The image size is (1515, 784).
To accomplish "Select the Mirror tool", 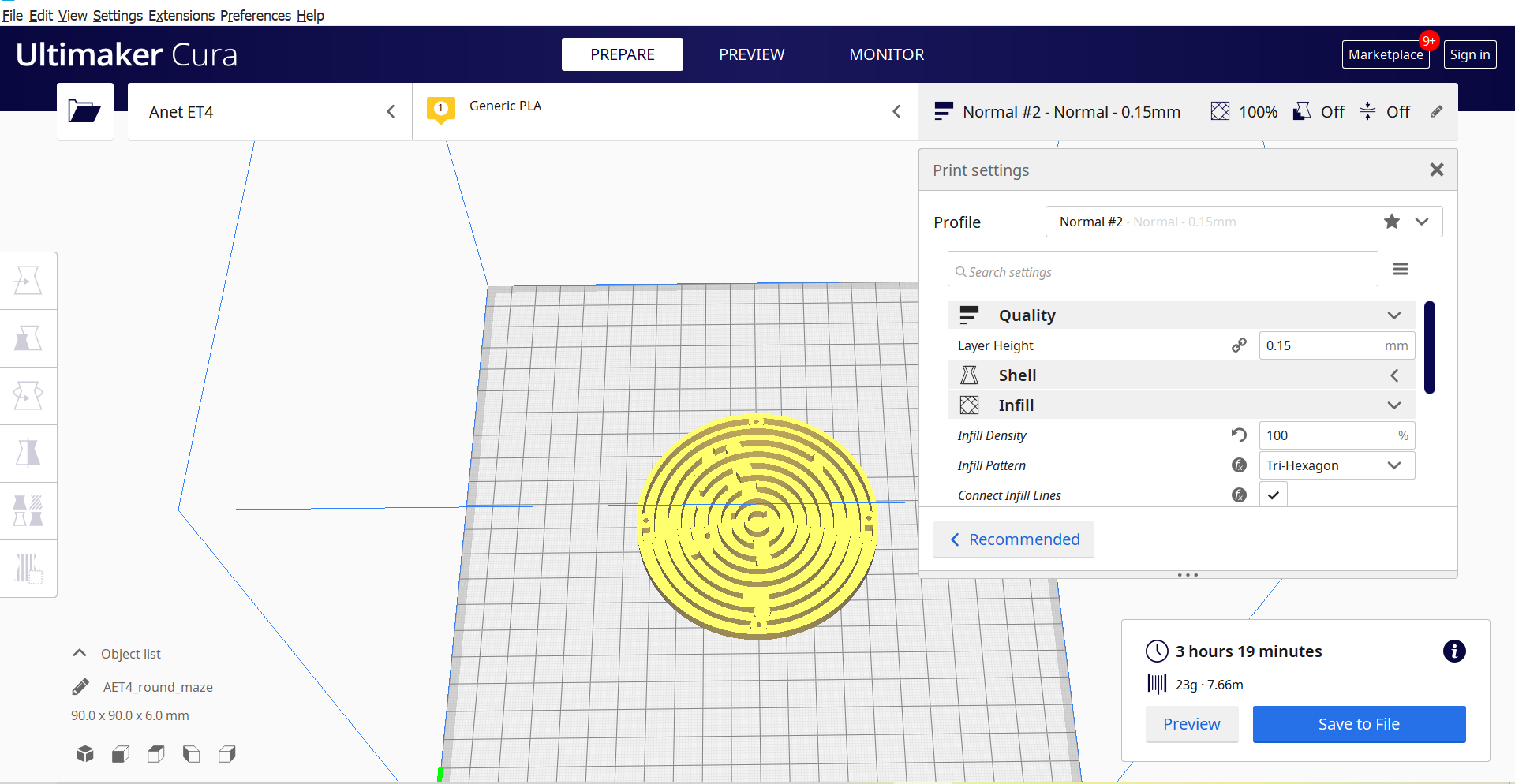I will [28, 453].
